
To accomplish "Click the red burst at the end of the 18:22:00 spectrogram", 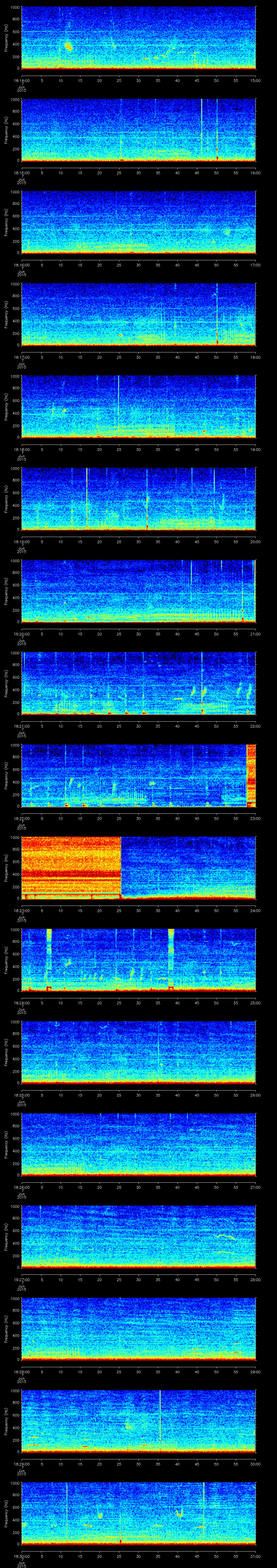I will (251, 775).
